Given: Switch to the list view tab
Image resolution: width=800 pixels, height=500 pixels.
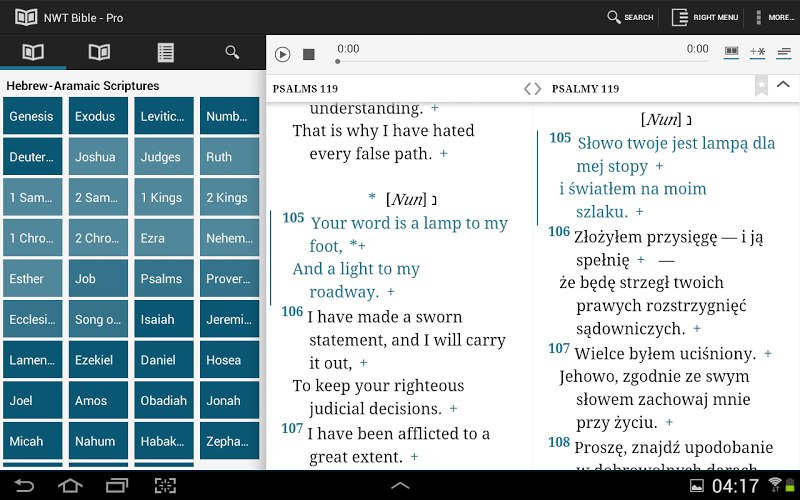Looking at the screenshot, I should [x=166, y=52].
